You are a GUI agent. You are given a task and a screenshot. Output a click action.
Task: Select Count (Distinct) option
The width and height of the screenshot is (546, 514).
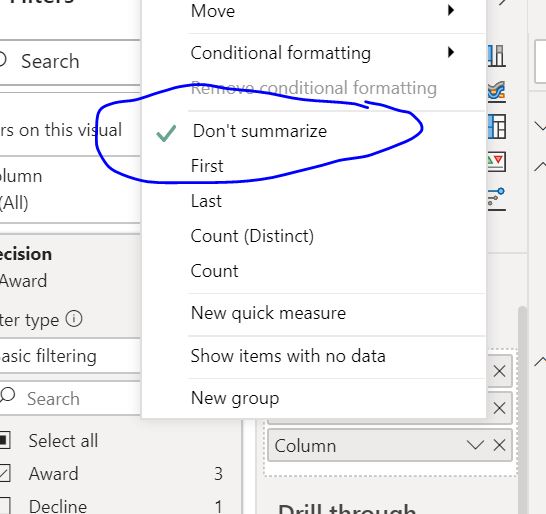(252, 236)
